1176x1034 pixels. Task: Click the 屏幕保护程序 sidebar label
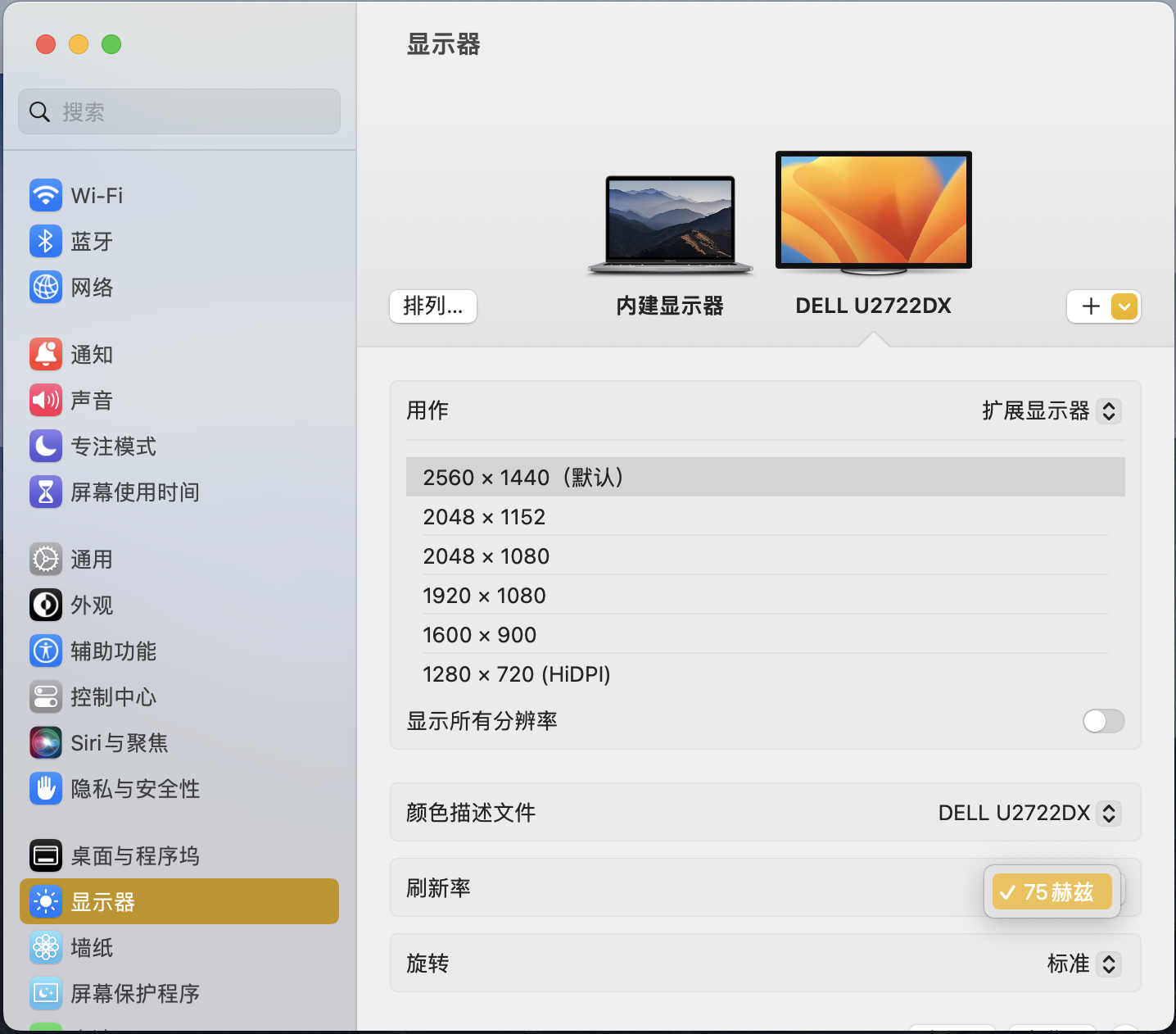click(x=135, y=994)
